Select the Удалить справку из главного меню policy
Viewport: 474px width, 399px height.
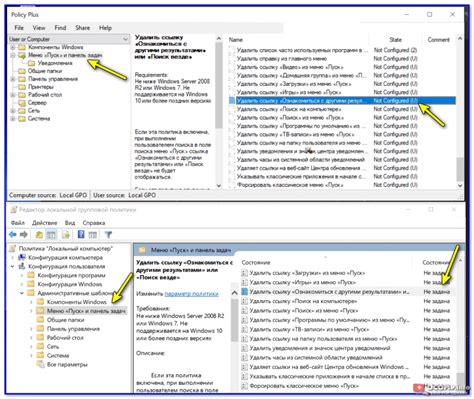click(282, 59)
